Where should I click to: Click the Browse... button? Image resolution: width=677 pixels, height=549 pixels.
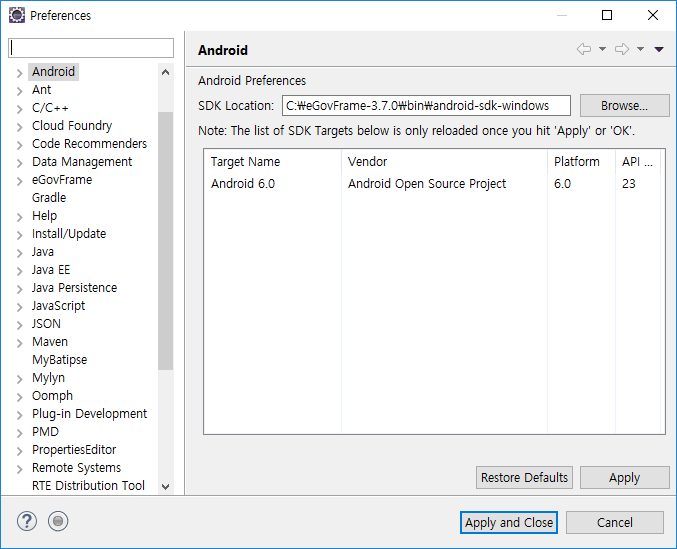coord(624,106)
